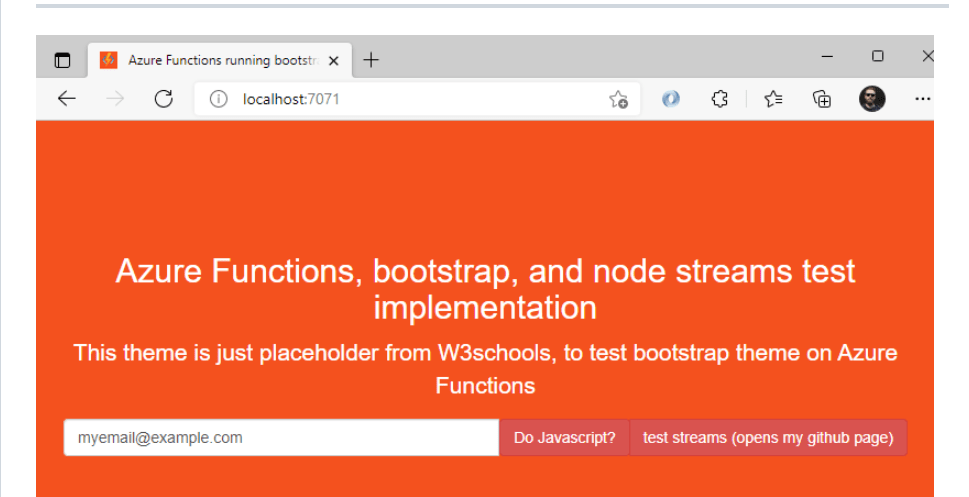Screen dimensions: 969x497
Task: Click the user profile avatar
Action: (x=872, y=98)
